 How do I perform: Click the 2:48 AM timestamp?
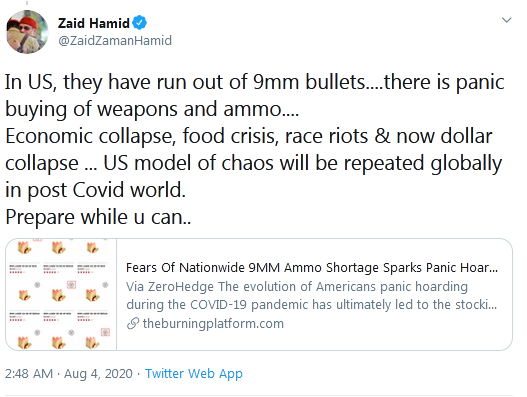click(x=29, y=373)
